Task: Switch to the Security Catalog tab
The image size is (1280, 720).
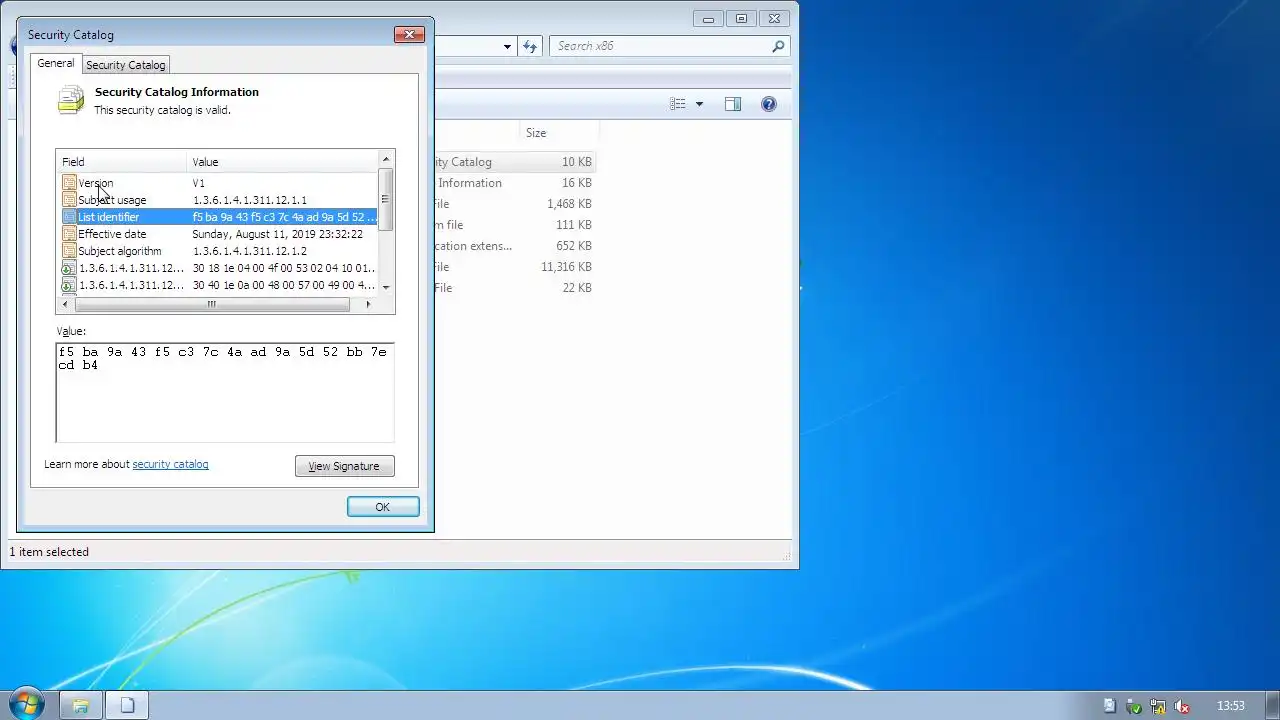Action: pos(125,65)
